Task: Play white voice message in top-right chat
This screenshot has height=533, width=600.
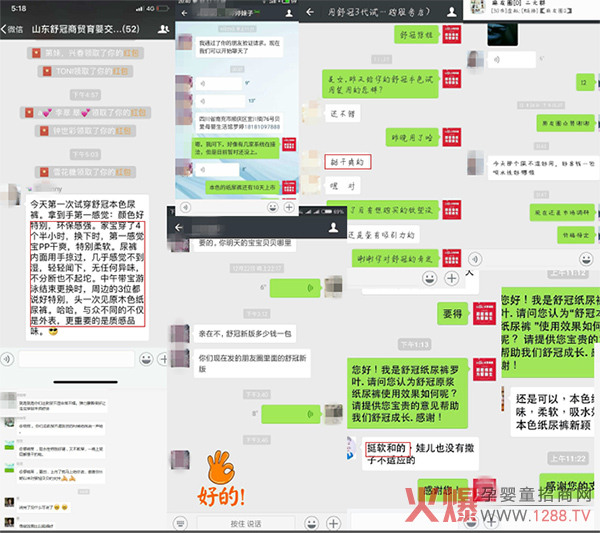Action: point(512,60)
